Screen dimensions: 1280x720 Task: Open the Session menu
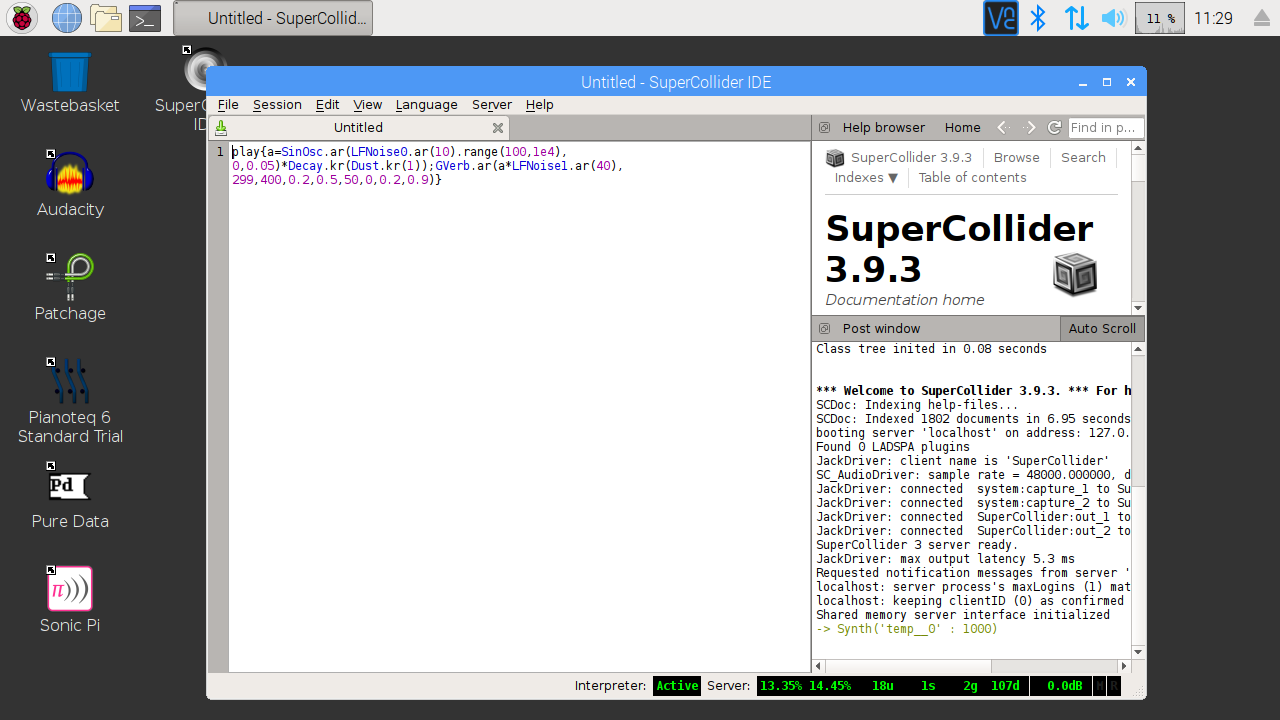[x=277, y=105]
